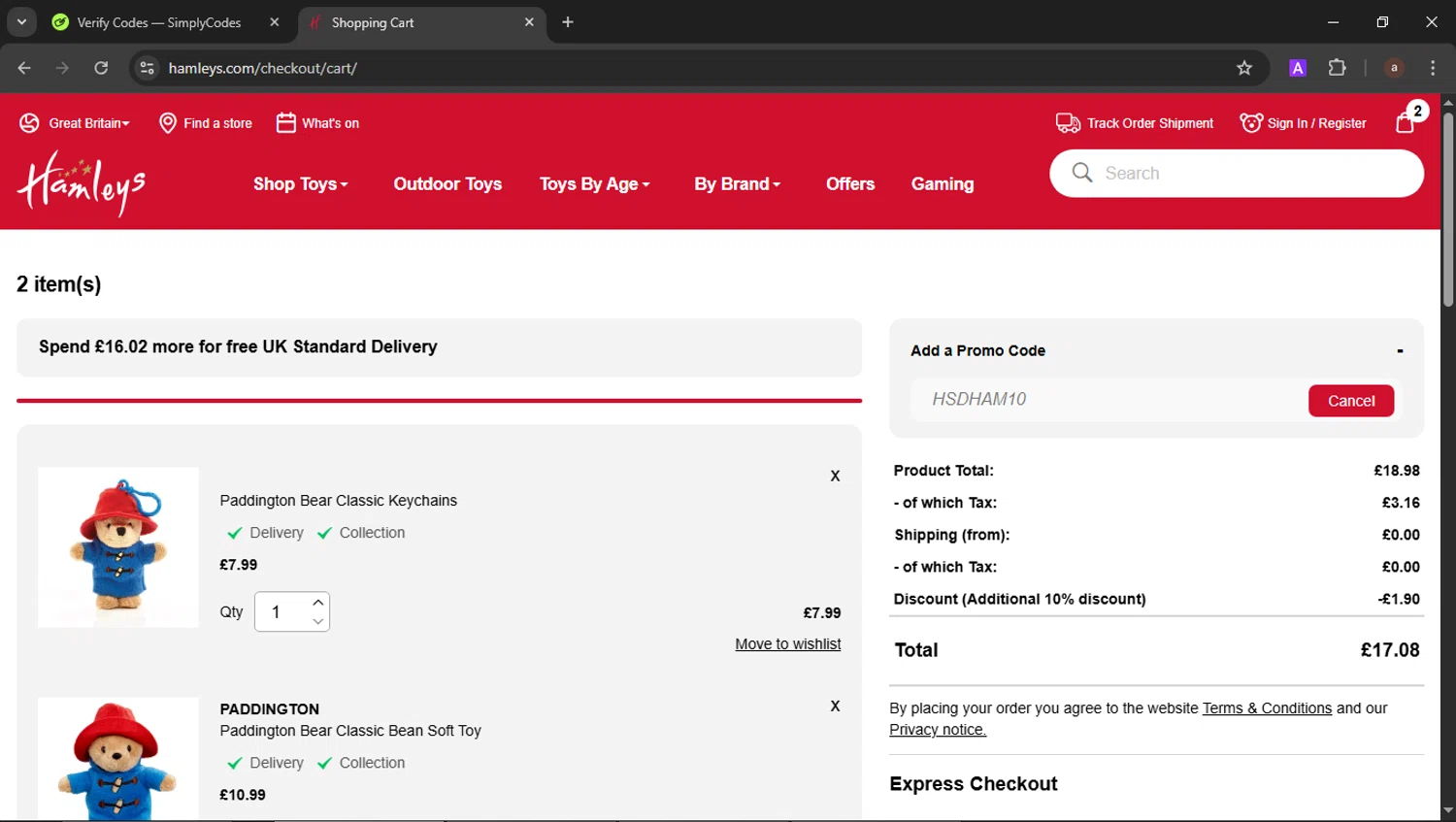The height and width of the screenshot is (822, 1456).
Task: Click the Total £17.08 amount
Action: (x=1390, y=650)
